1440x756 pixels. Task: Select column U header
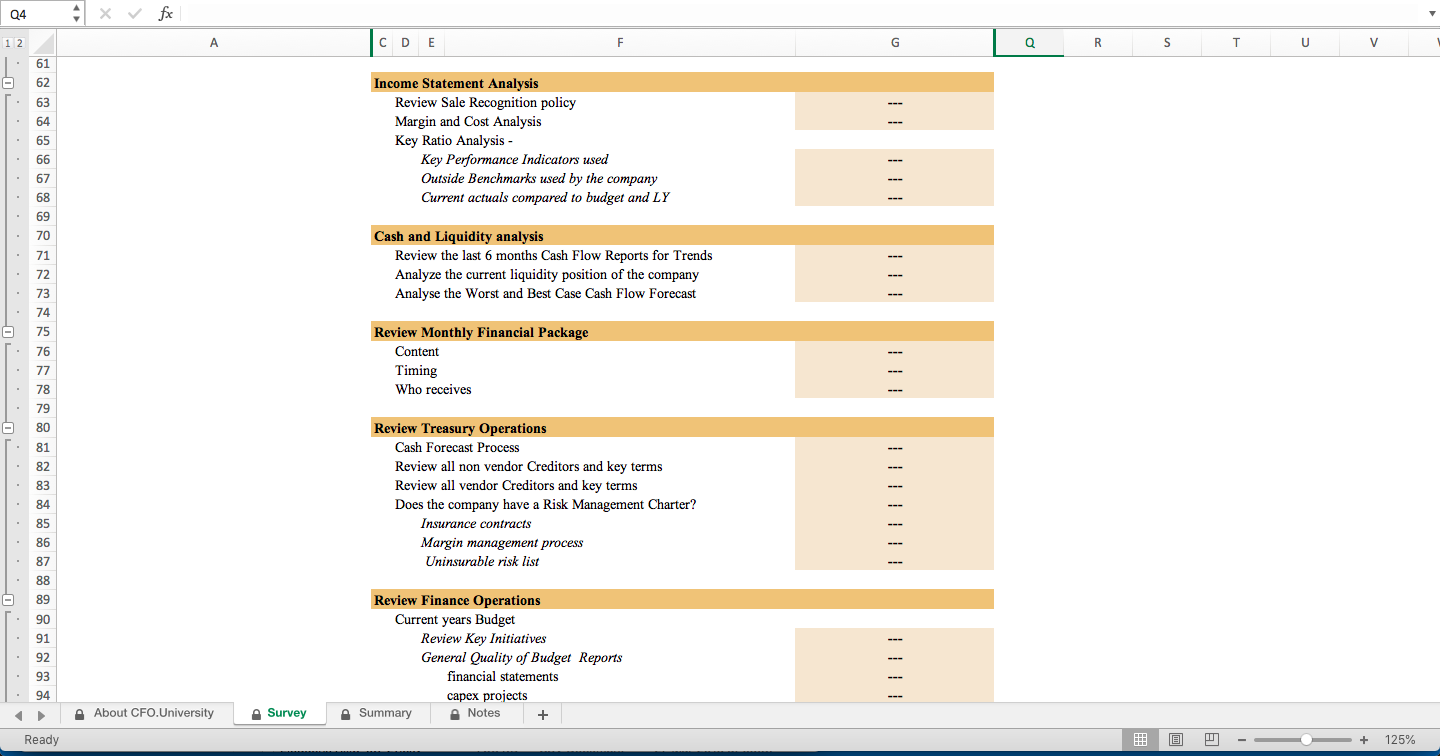pos(1305,42)
